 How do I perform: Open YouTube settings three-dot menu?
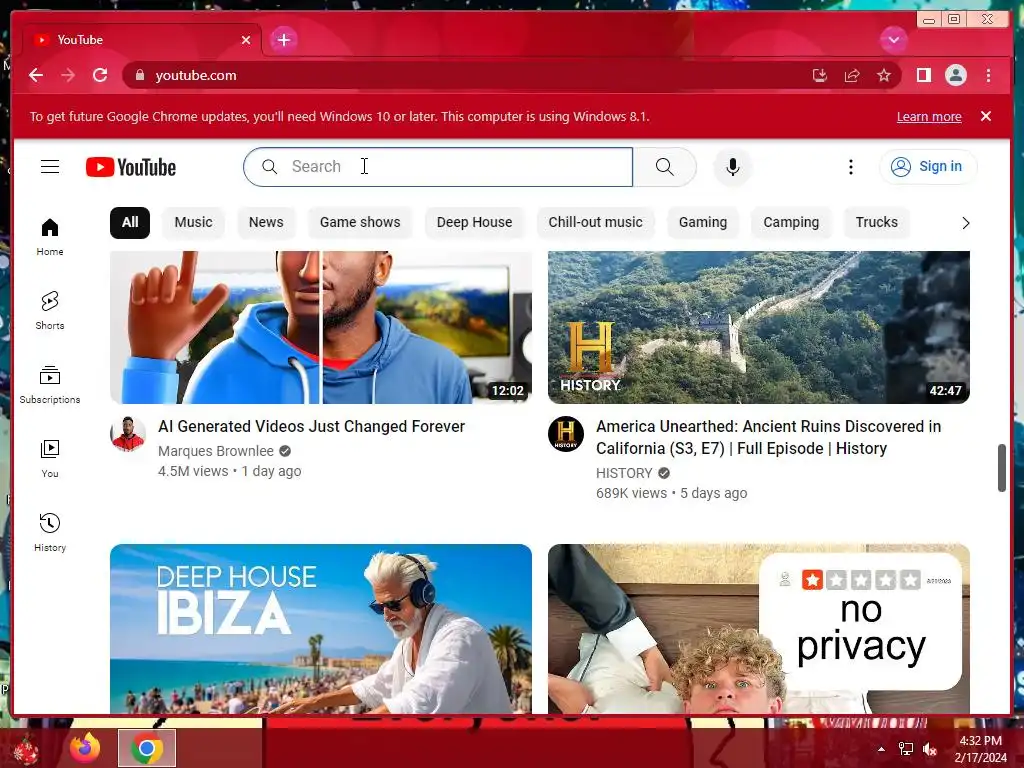[850, 167]
